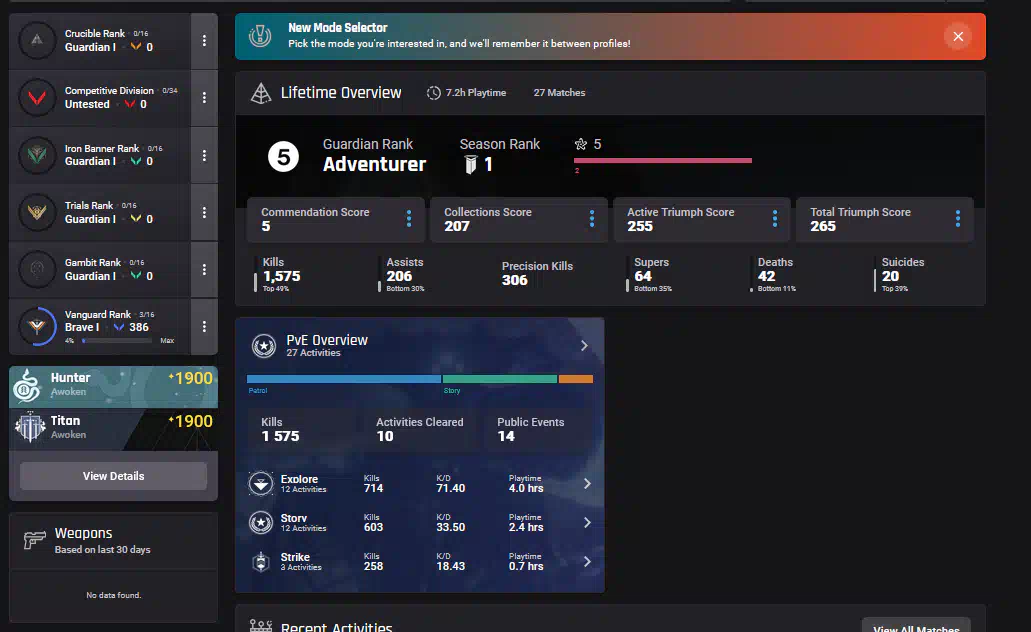Click the Strike activity icon
Image resolution: width=1031 pixels, height=632 pixels.
click(x=261, y=562)
